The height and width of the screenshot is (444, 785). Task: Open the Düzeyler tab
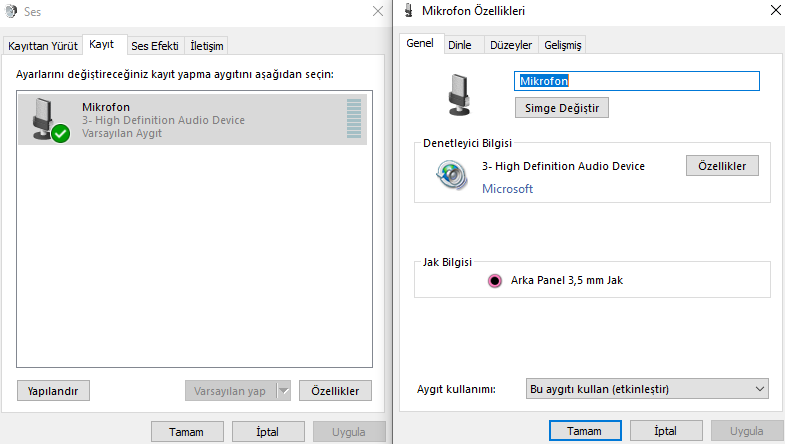(x=510, y=45)
